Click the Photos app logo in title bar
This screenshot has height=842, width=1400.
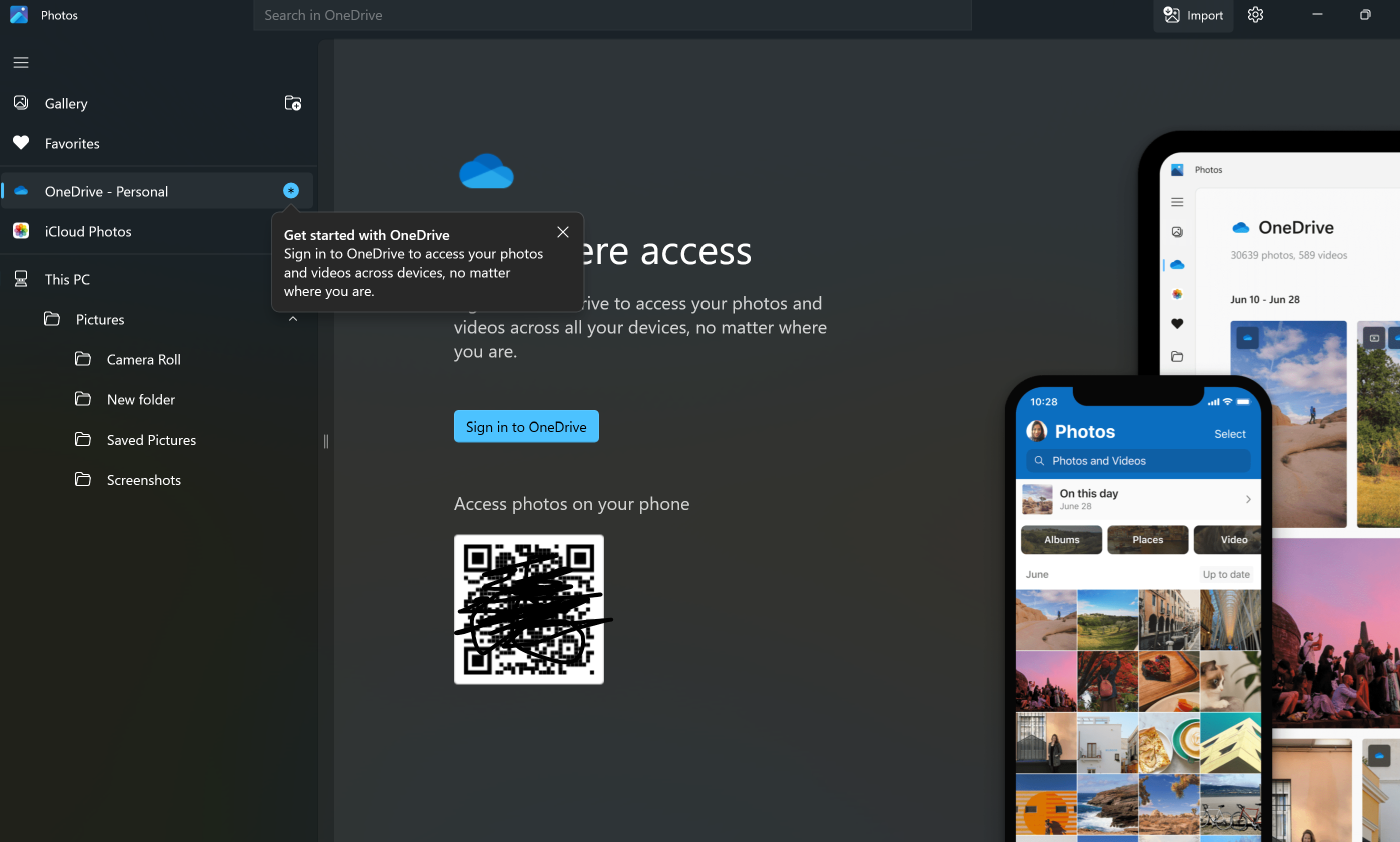pyautogui.click(x=18, y=15)
